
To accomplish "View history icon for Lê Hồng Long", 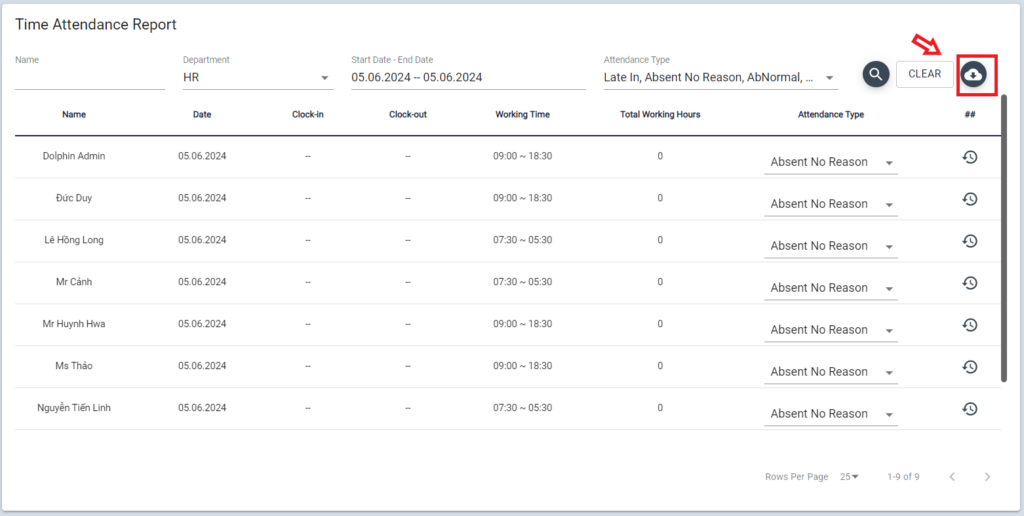I will pos(969,241).
